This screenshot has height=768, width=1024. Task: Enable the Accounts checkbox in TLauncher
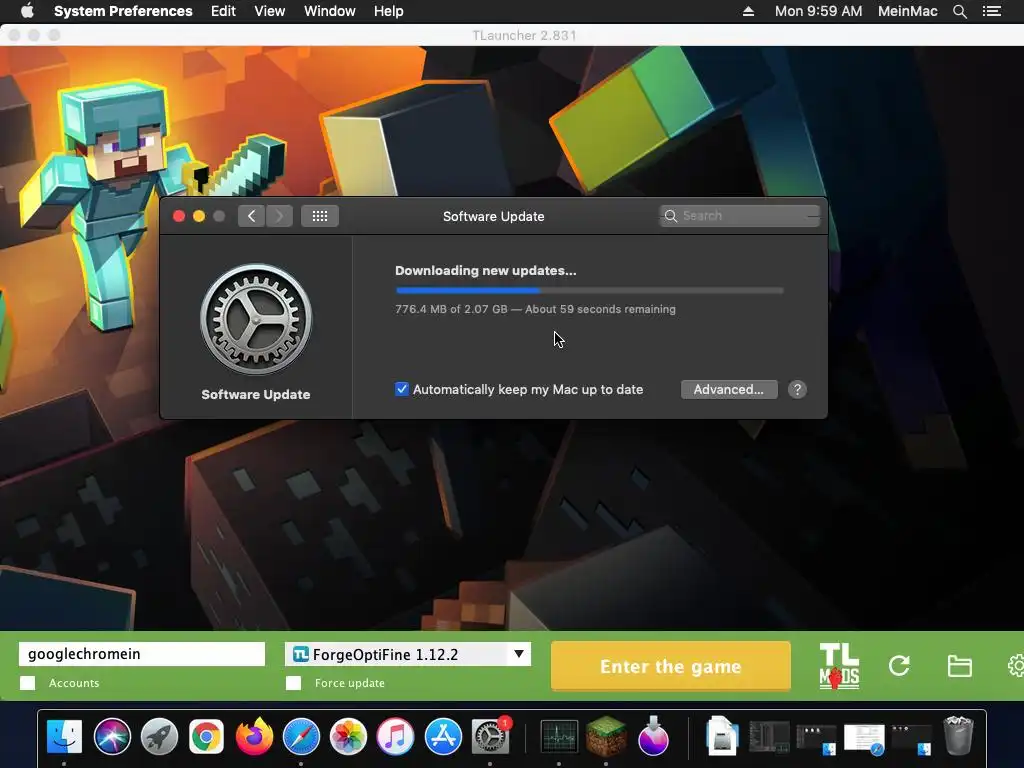(x=27, y=683)
